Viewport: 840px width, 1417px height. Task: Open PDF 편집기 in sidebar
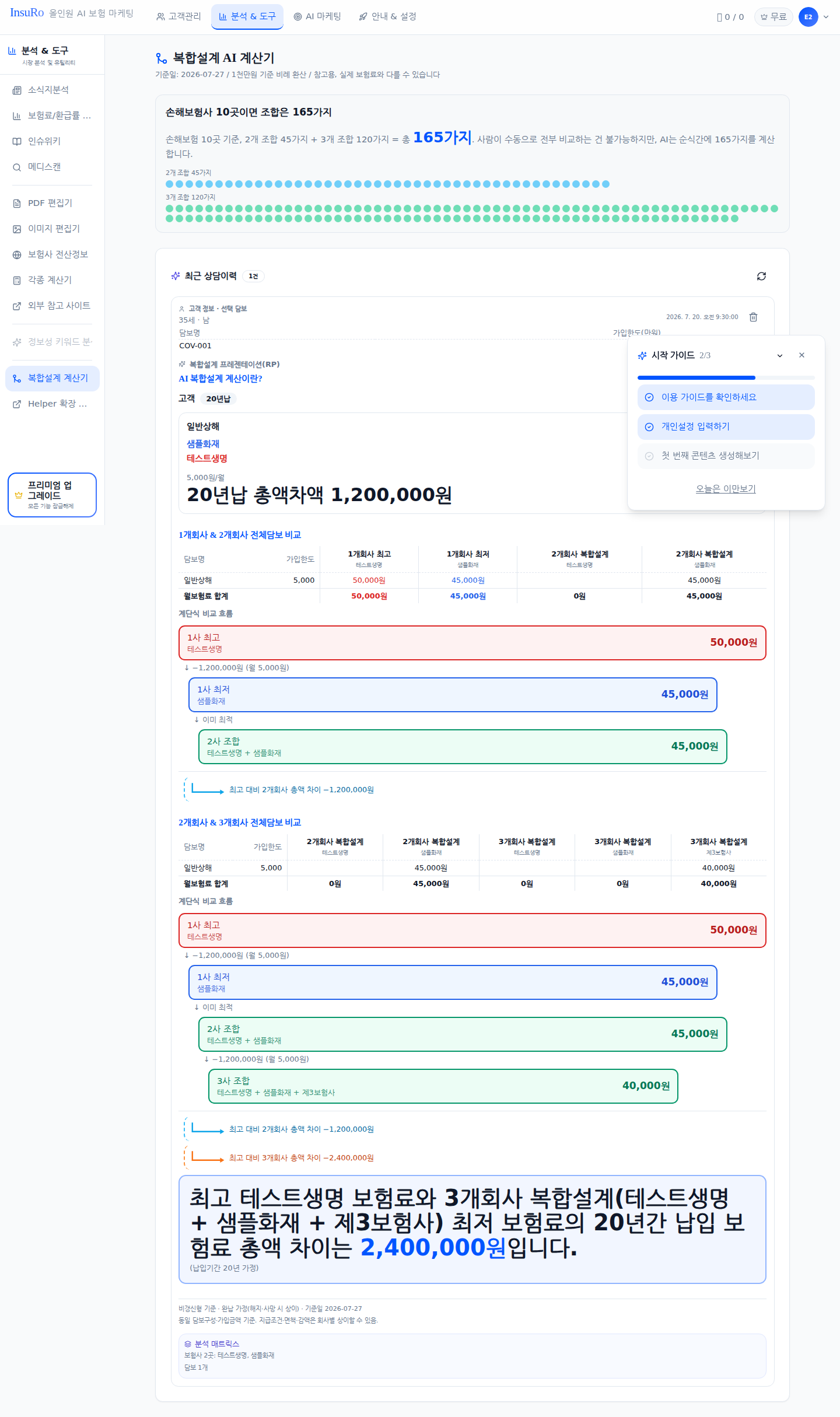pos(52,203)
